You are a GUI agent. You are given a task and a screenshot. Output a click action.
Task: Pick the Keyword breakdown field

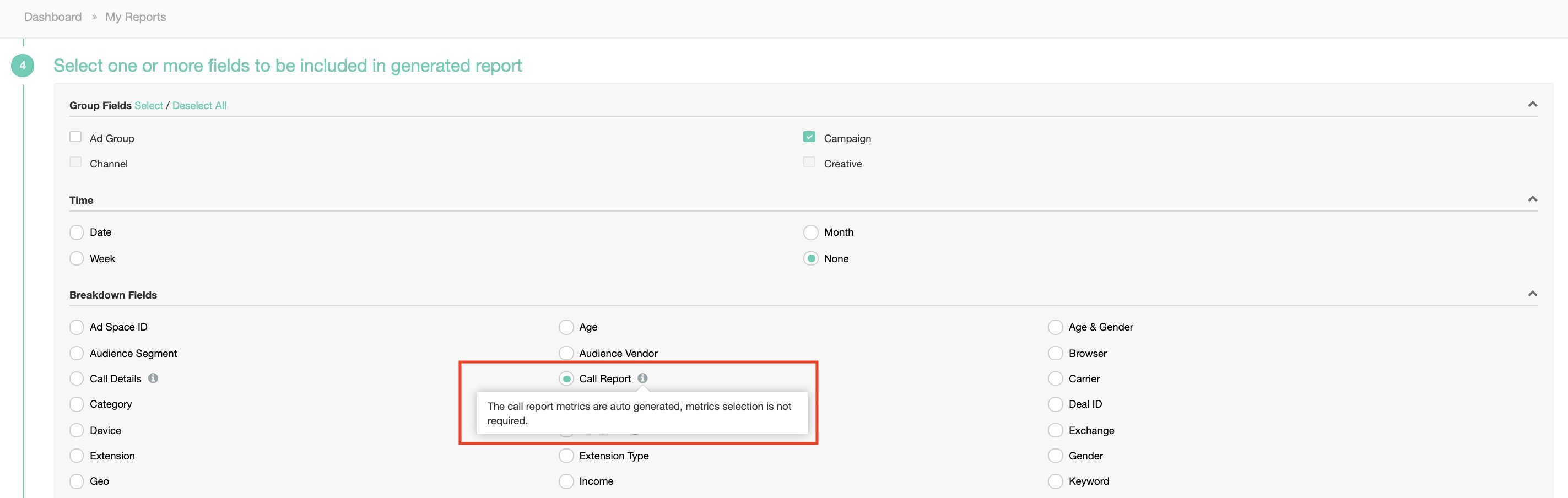point(1055,481)
